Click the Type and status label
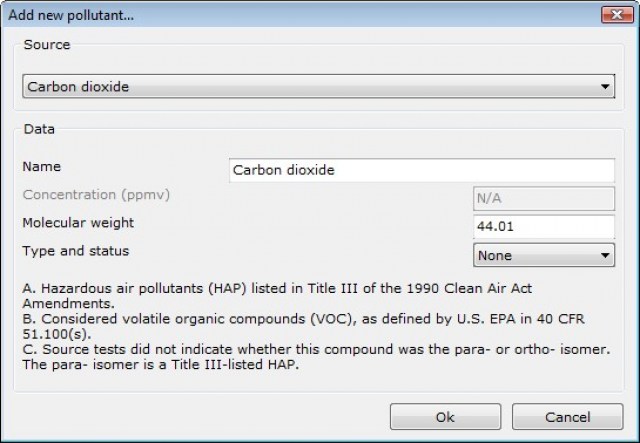Image resolution: width=640 pixels, height=443 pixels. point(75,250)
